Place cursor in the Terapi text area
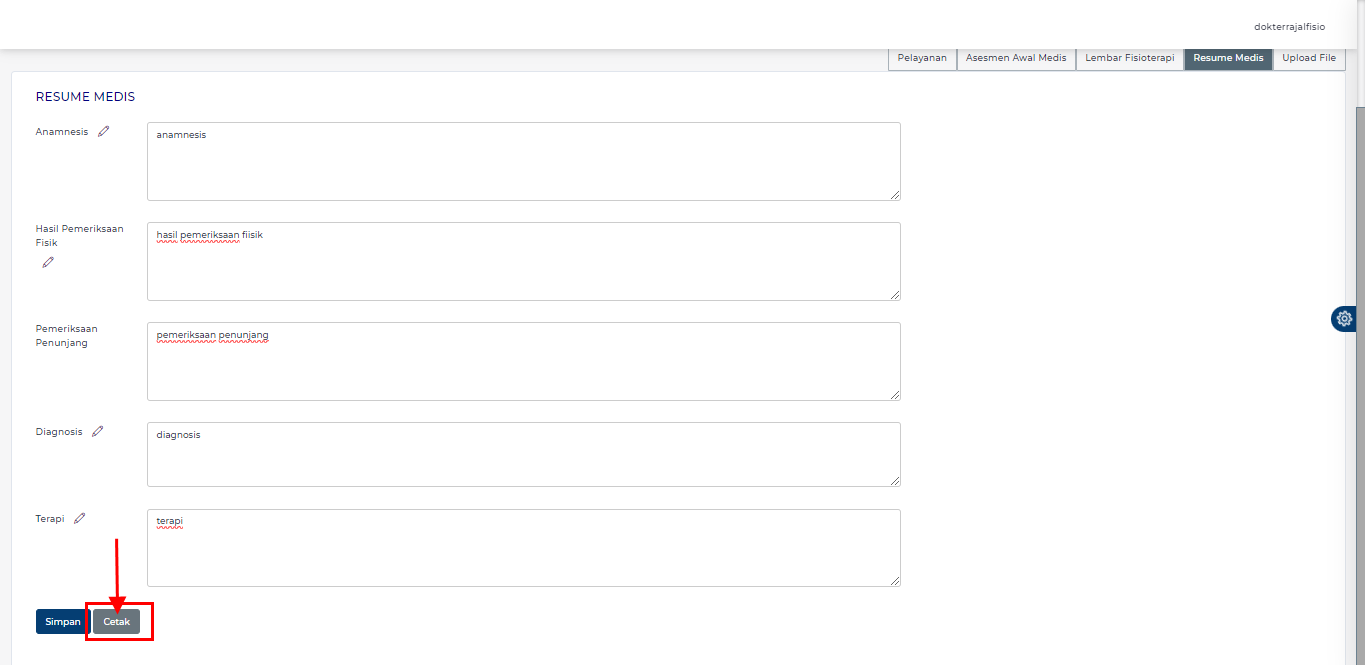The height and width of the screenshot is (665, 1365). (523, 547)
